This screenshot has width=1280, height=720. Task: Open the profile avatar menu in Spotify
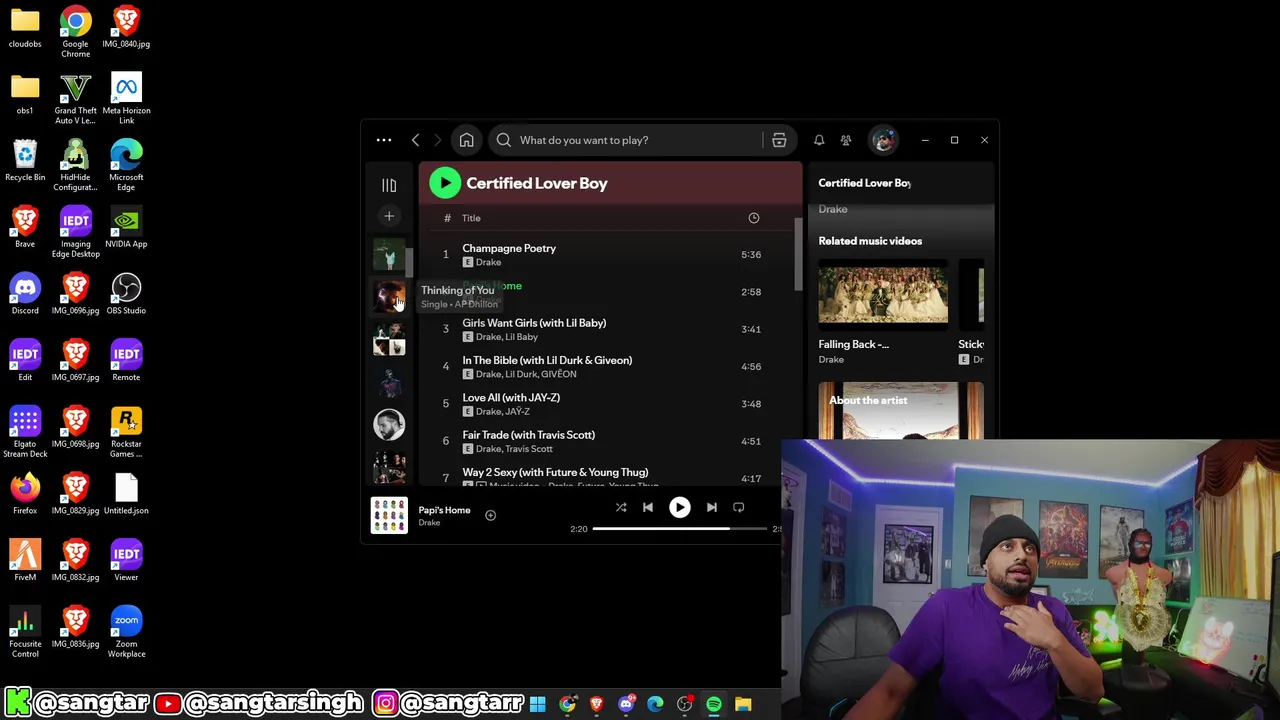point(883,140)
